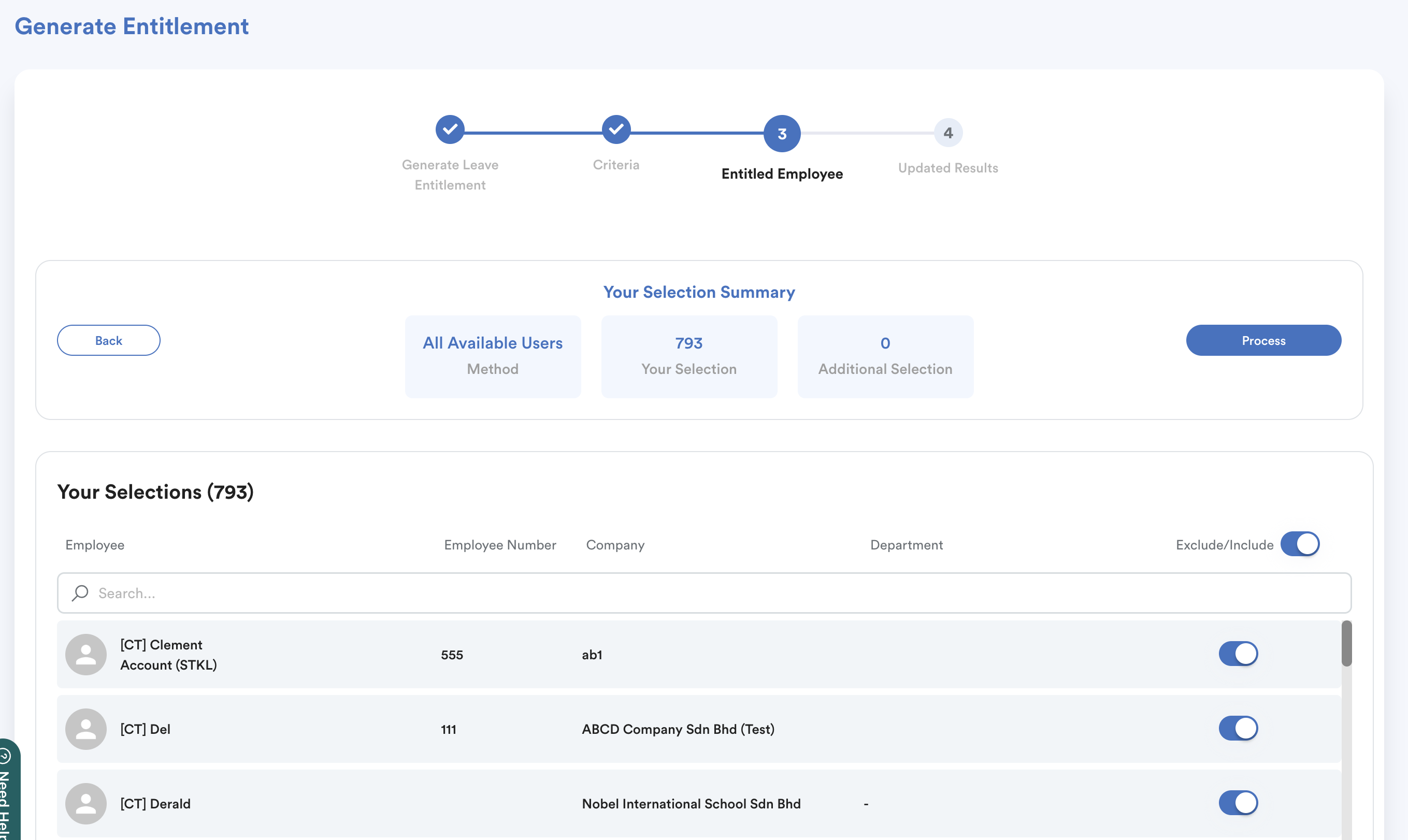The width and height of the screenshot is (1408, 840).
Task: Toggle the switch for [CT] Derald
Action: pos(1238,803)
